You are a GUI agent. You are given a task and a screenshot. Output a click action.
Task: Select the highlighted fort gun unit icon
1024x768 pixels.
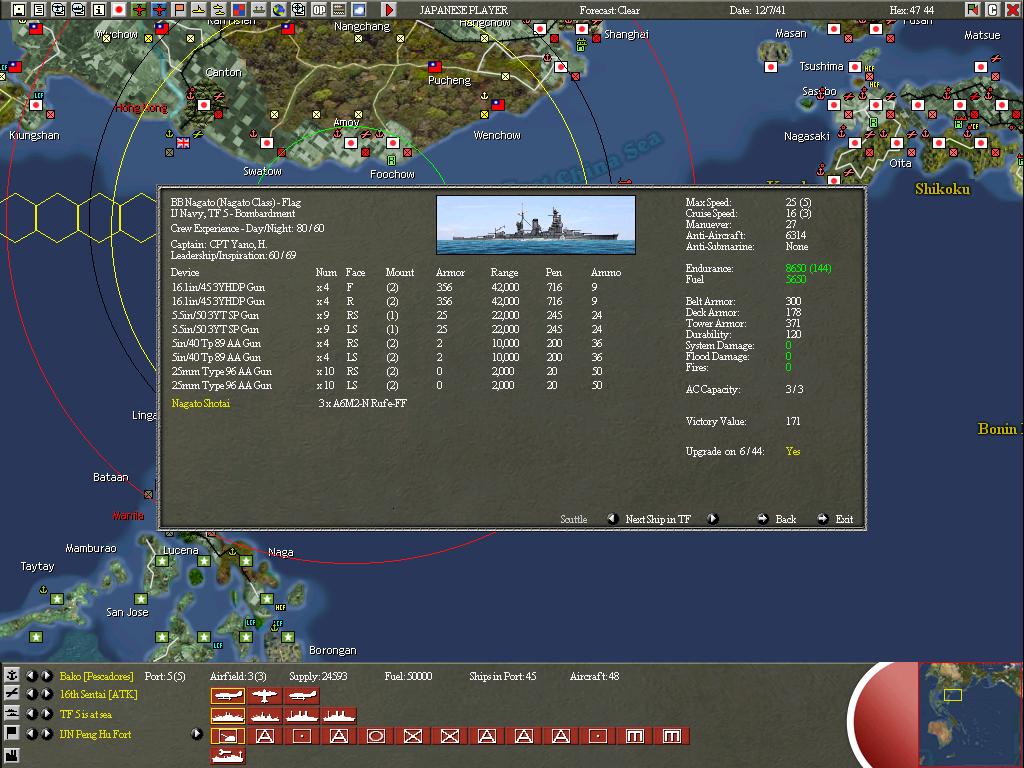pyautogui.click(x=228, y=736)
